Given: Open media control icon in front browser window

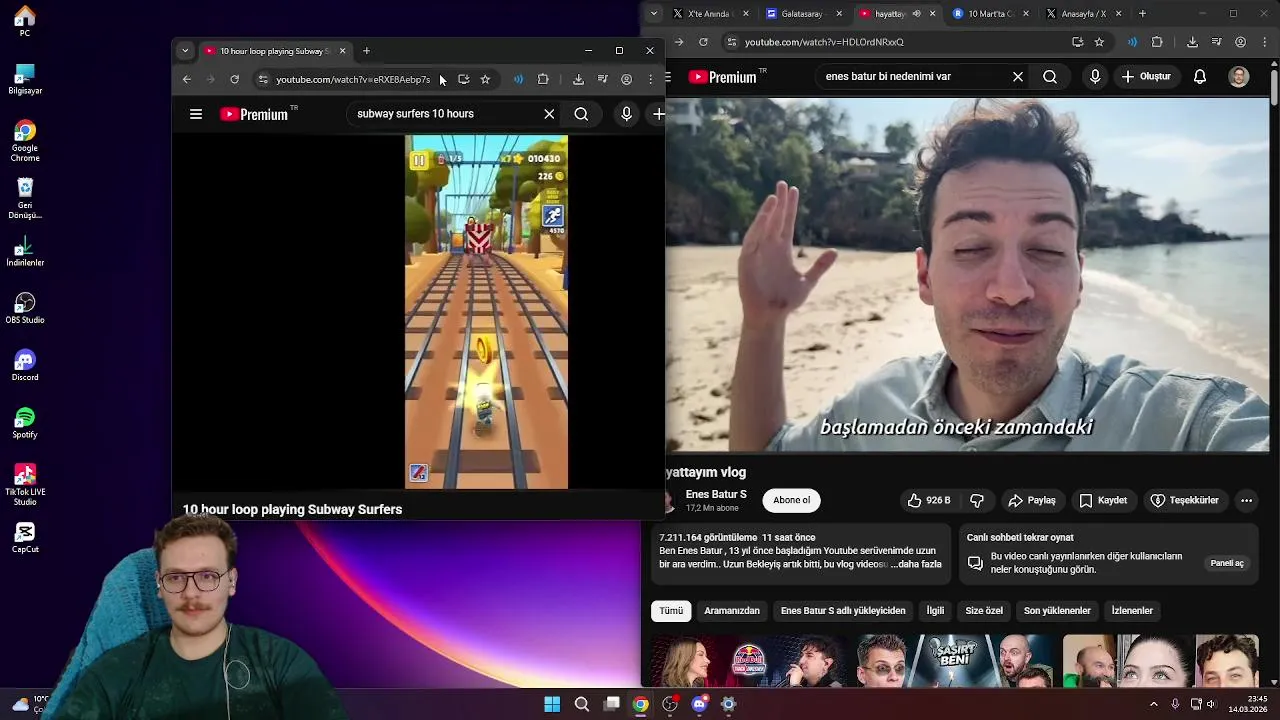Looking at the screenshot, I should [x=602, y=79].
